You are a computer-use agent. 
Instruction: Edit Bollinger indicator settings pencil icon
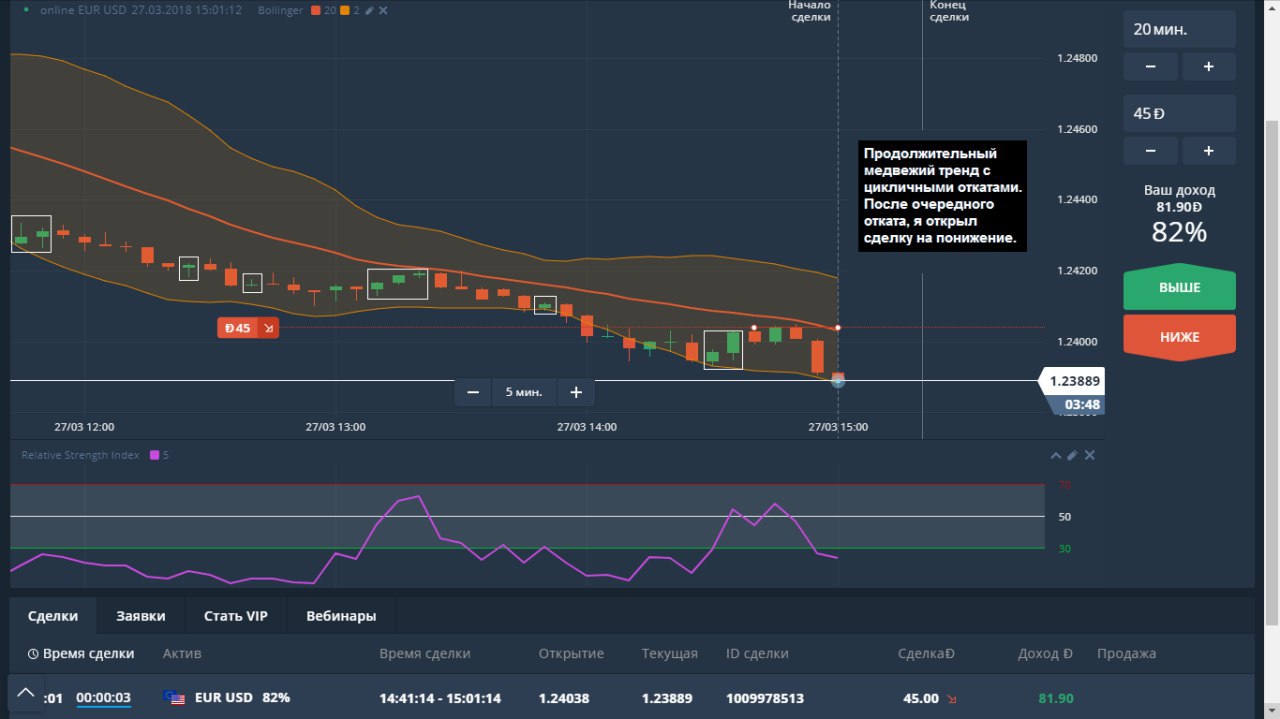tap(370, 10)
